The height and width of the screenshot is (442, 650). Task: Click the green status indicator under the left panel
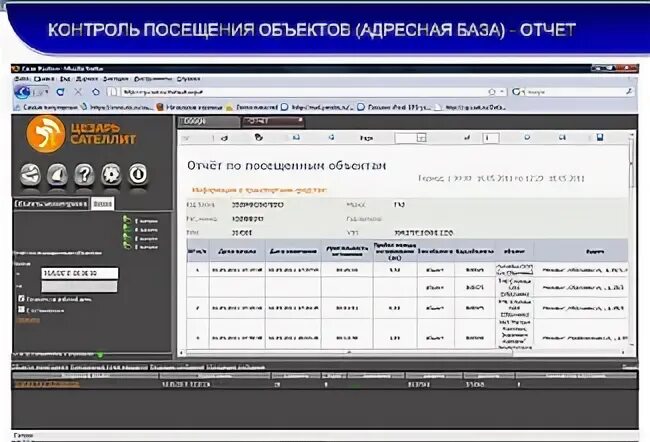pyautogui.click(x=100, y=355)
